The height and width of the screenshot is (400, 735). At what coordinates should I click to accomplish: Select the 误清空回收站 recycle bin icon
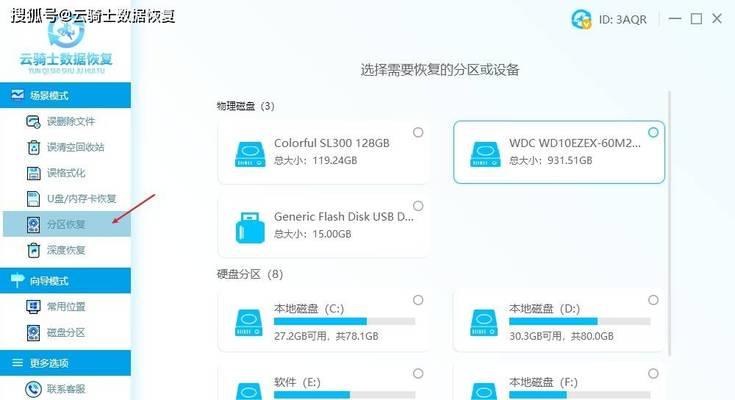(x=33, y=147)
